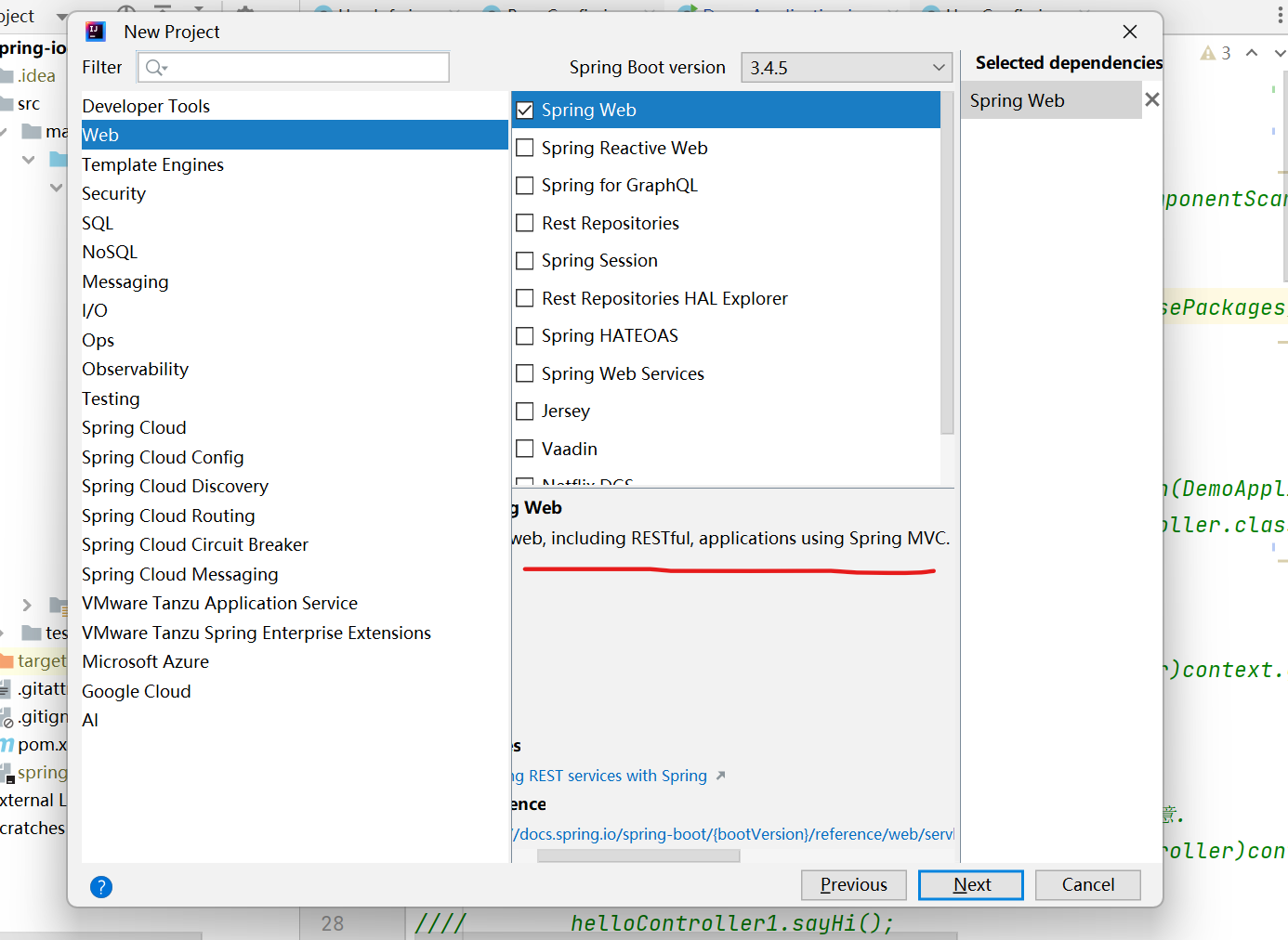Cancel the New Project dialog

coord(1088,884)
